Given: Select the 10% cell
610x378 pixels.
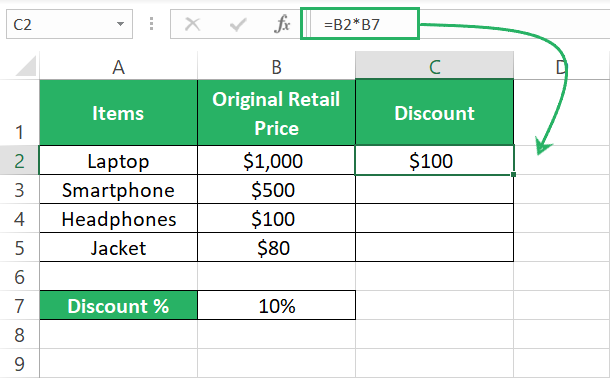Looking at the screenshot, I should 277,305.
